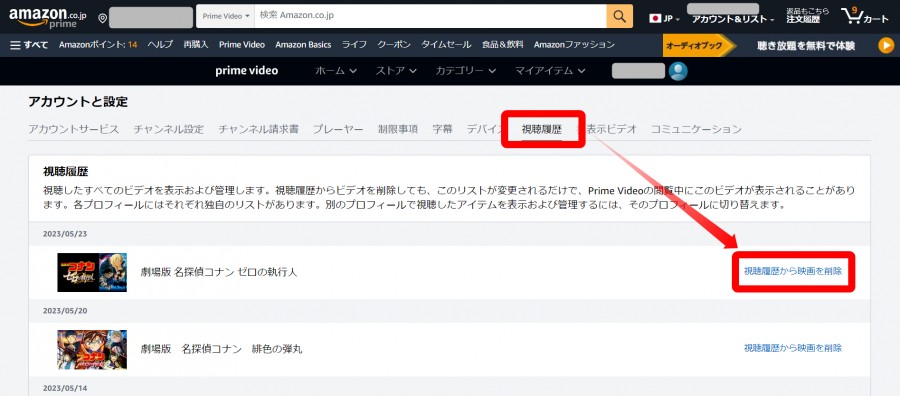Switch to チャンネル請求書 tab
The height and width of the screenshot is (396, 900).
258,129
